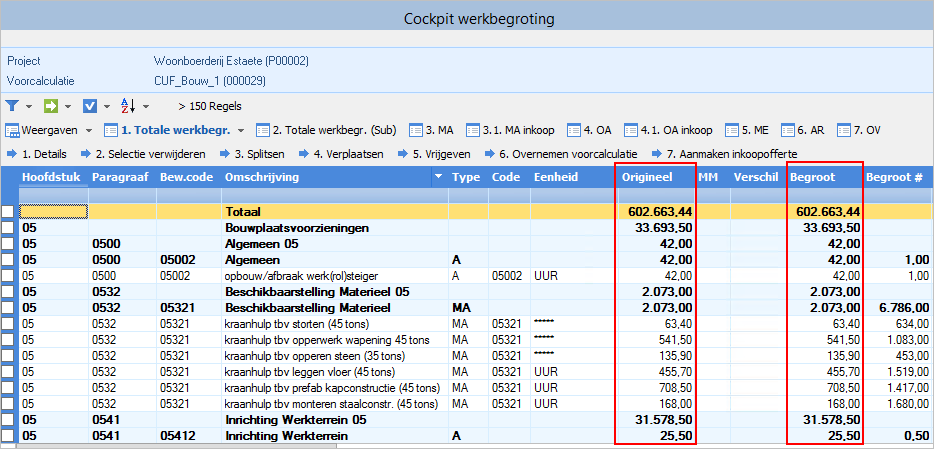Click action 6. Overnemen voorcalculatie
934x449 pixels.
(561, 154)
